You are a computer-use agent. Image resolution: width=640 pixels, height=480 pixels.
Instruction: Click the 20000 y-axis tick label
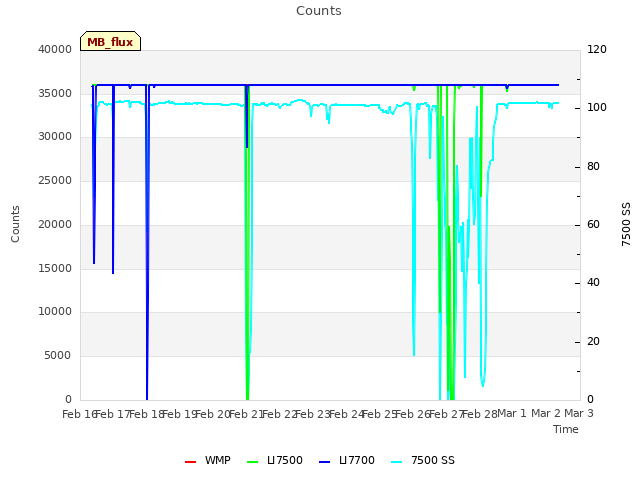(x=55, y=224)
